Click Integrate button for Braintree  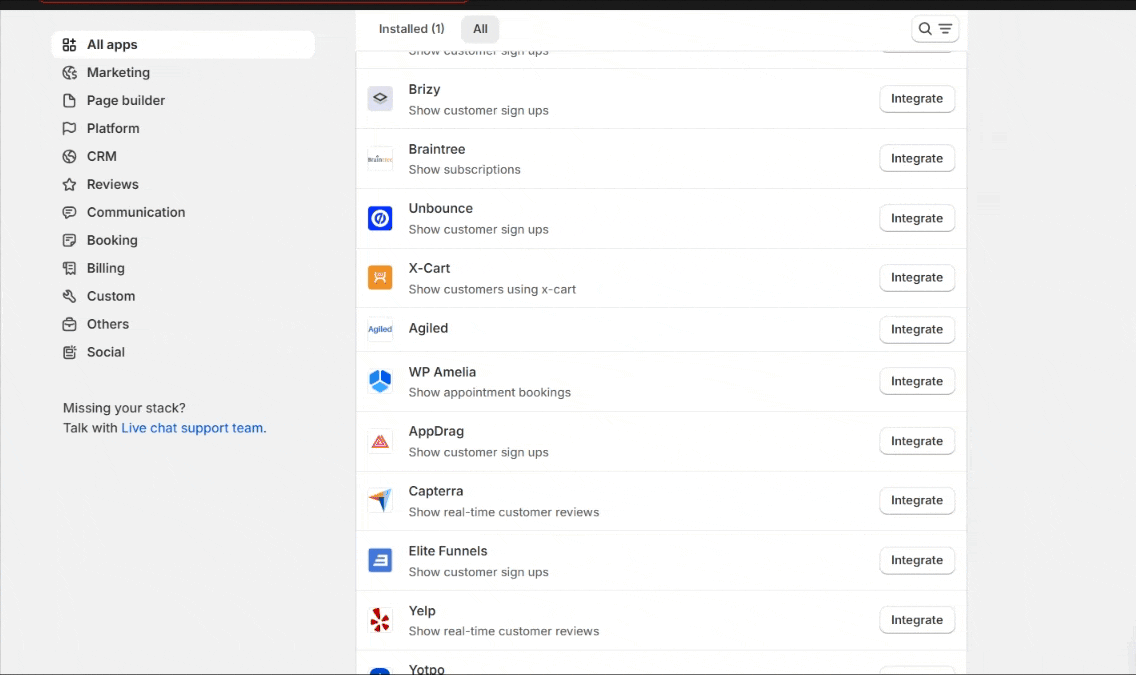pos(916,159)
